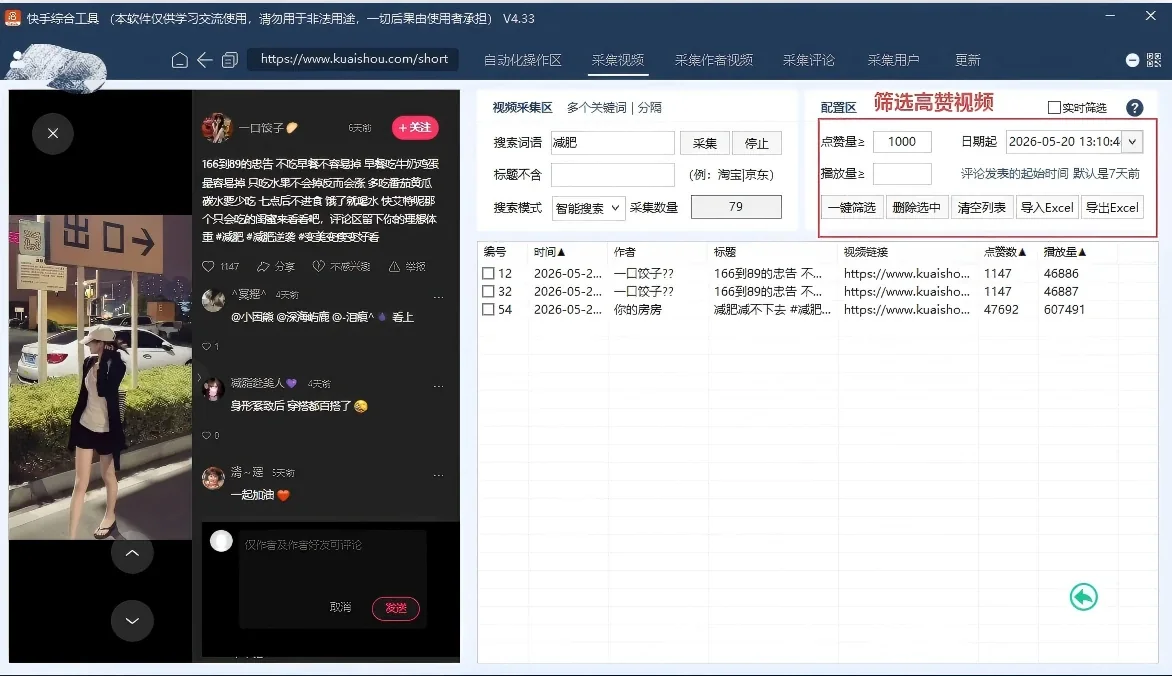The width and height of the screenshot is (1172, 676).
Task: Click the 采集数量 field showing 79
Action: pos(736,206)
